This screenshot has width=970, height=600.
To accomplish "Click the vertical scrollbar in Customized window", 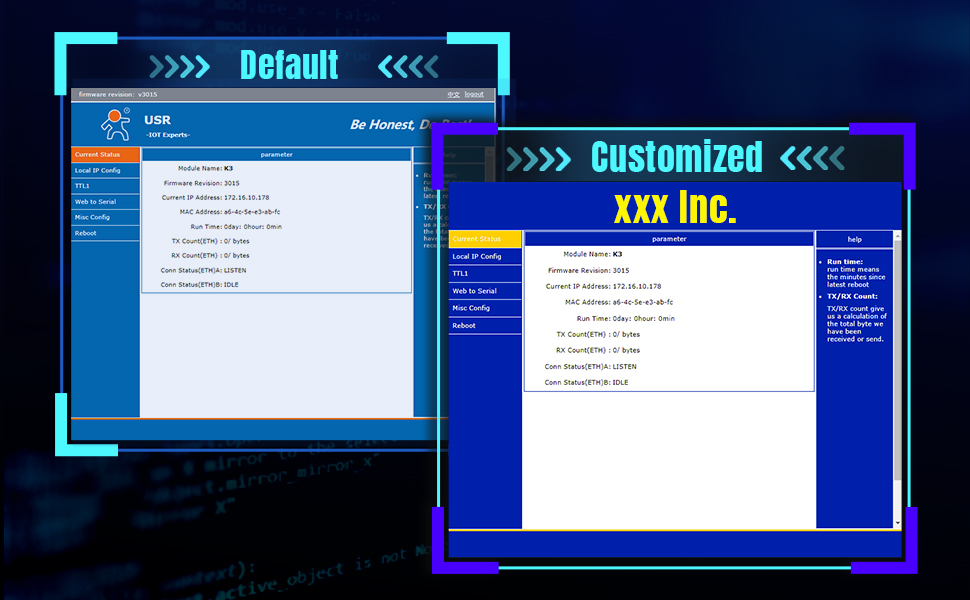I will [x=898, y=361].
